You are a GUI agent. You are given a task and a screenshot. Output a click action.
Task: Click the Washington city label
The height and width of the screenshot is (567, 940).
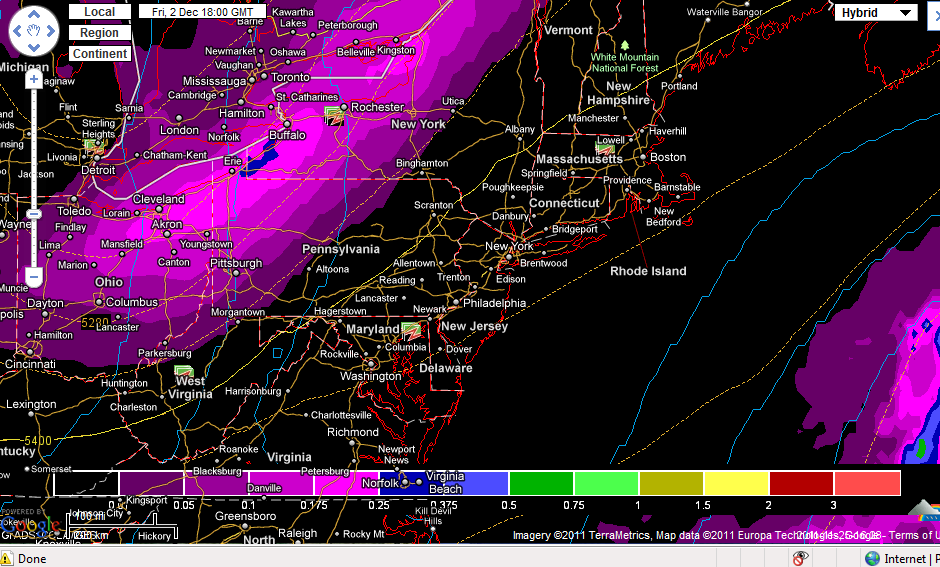pyautogui.click(x=370, y=376)
